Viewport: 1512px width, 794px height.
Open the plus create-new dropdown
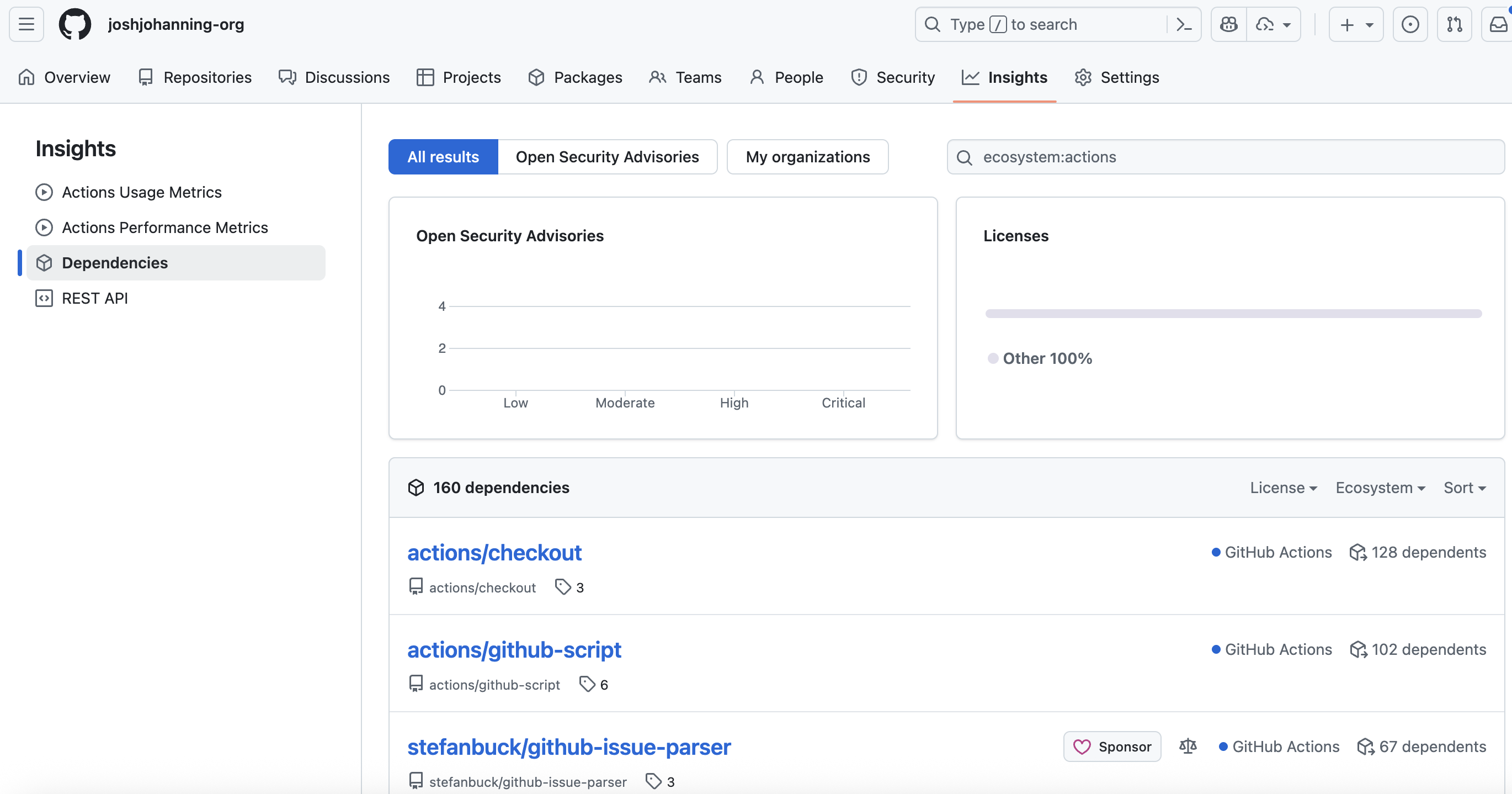(1356, 24)
